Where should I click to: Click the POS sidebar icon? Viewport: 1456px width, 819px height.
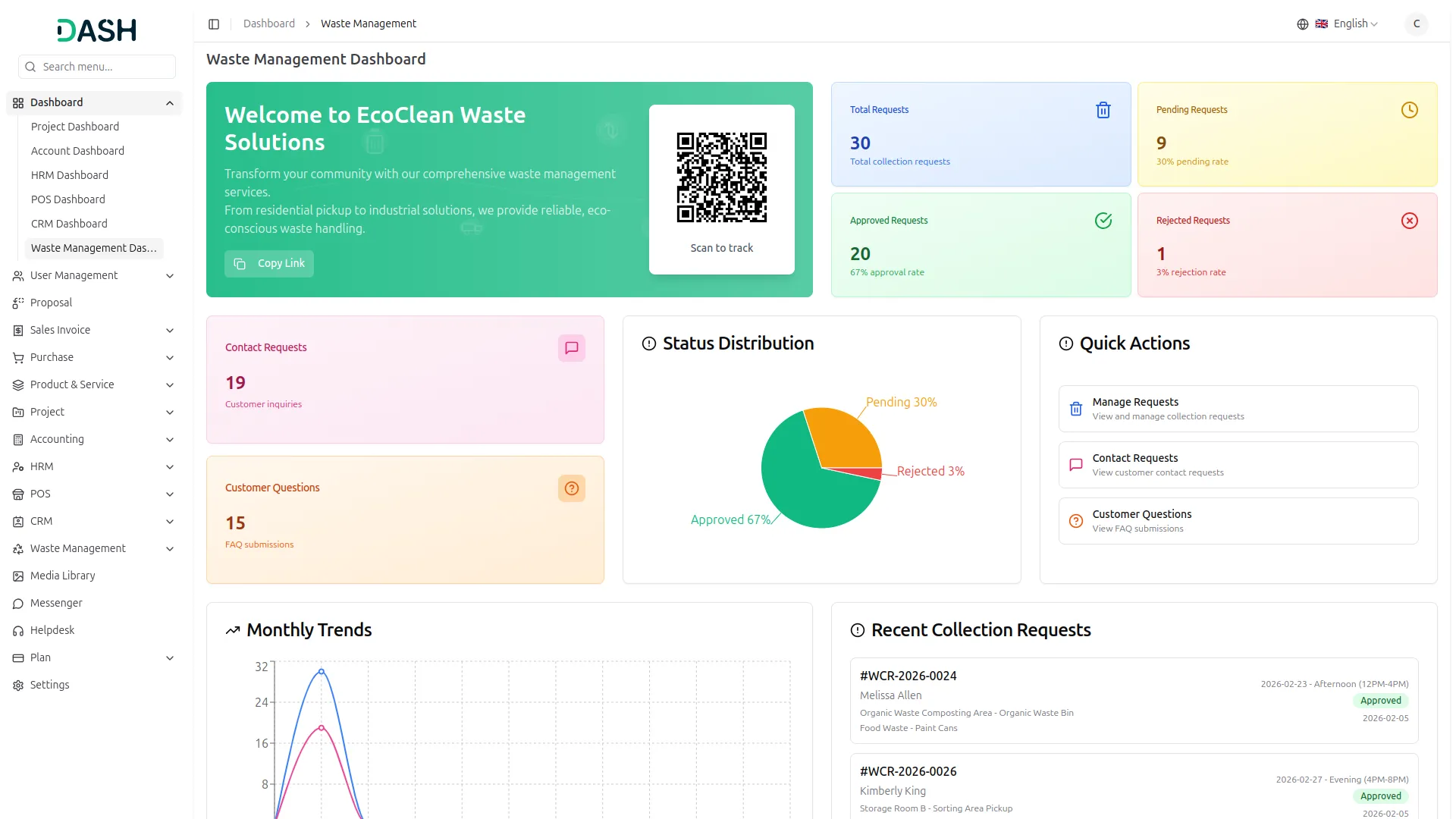click(18, 494)
